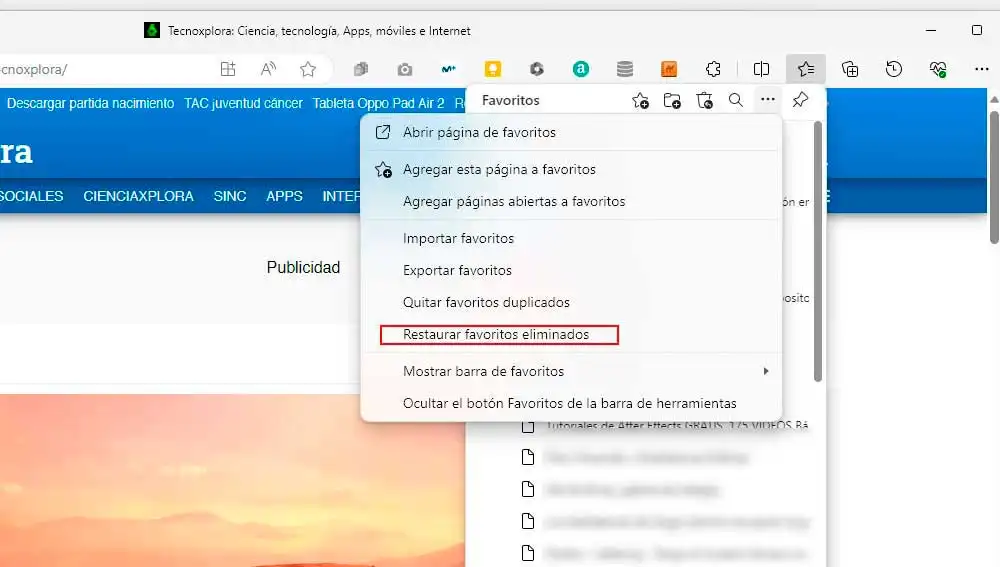The height and width of the screenshot is (567, 1000).
Task: Minimize the browser window
Action: pyautogui.click(x=931, y=31)
